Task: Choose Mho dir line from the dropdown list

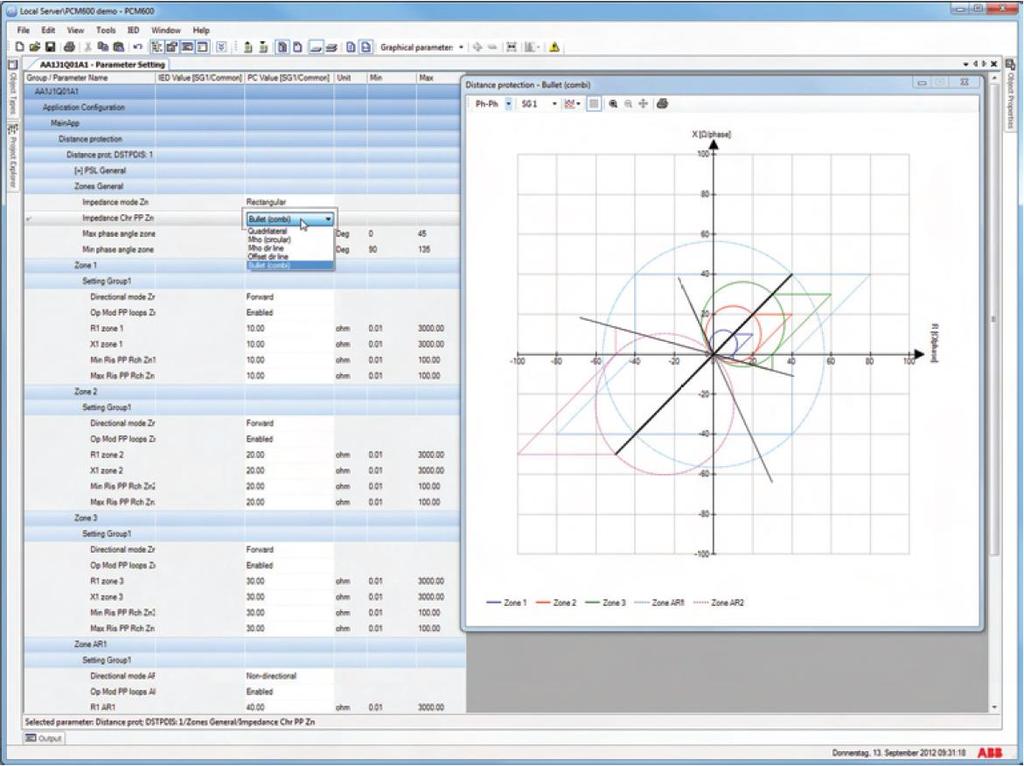Action: coord(290,248)
